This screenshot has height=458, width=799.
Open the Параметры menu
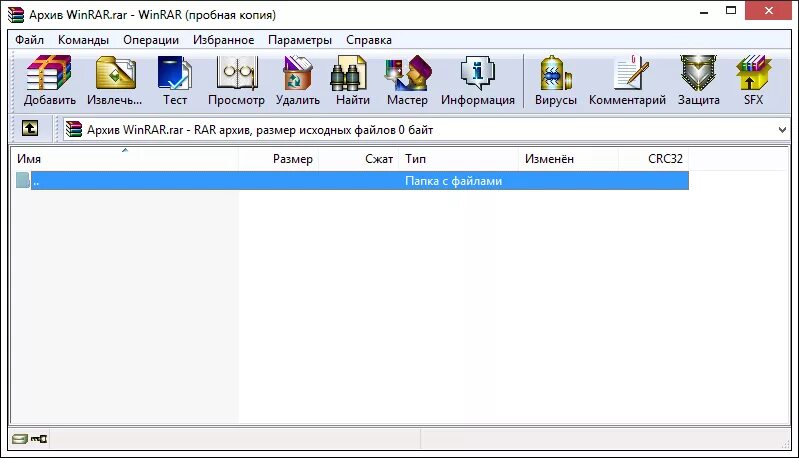point(300,40)
